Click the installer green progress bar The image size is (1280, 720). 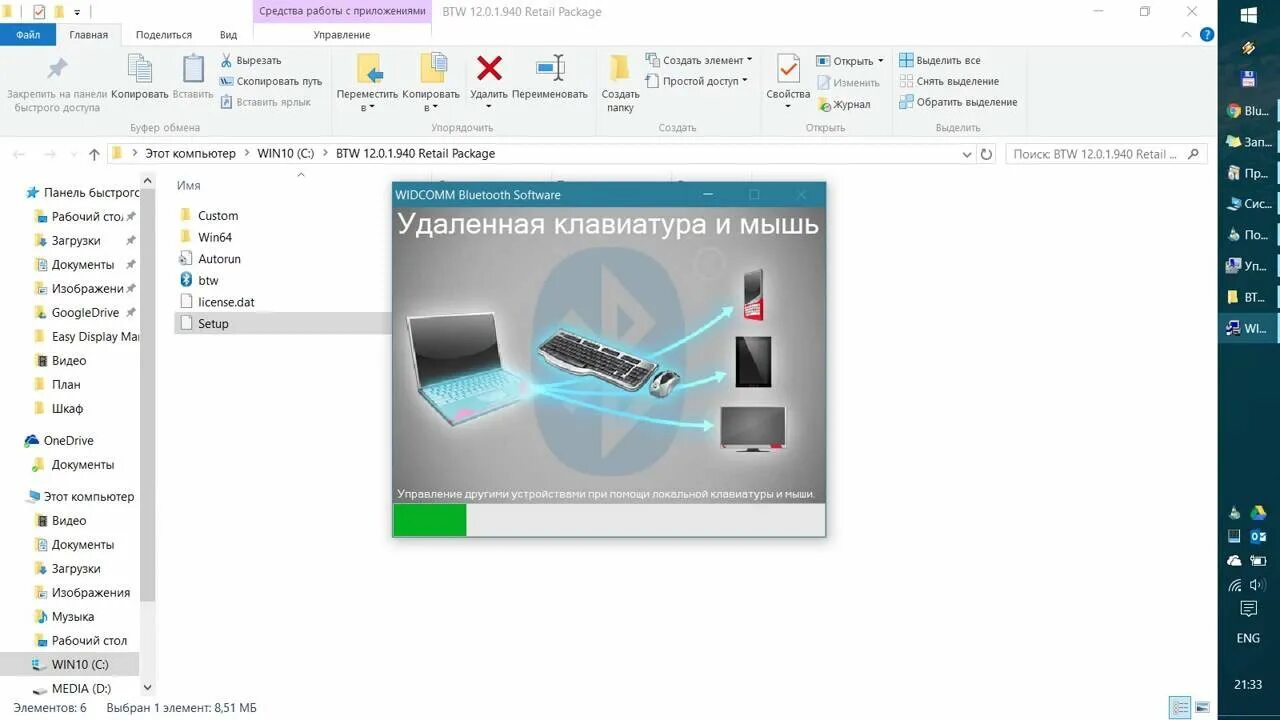click(430, 520)
